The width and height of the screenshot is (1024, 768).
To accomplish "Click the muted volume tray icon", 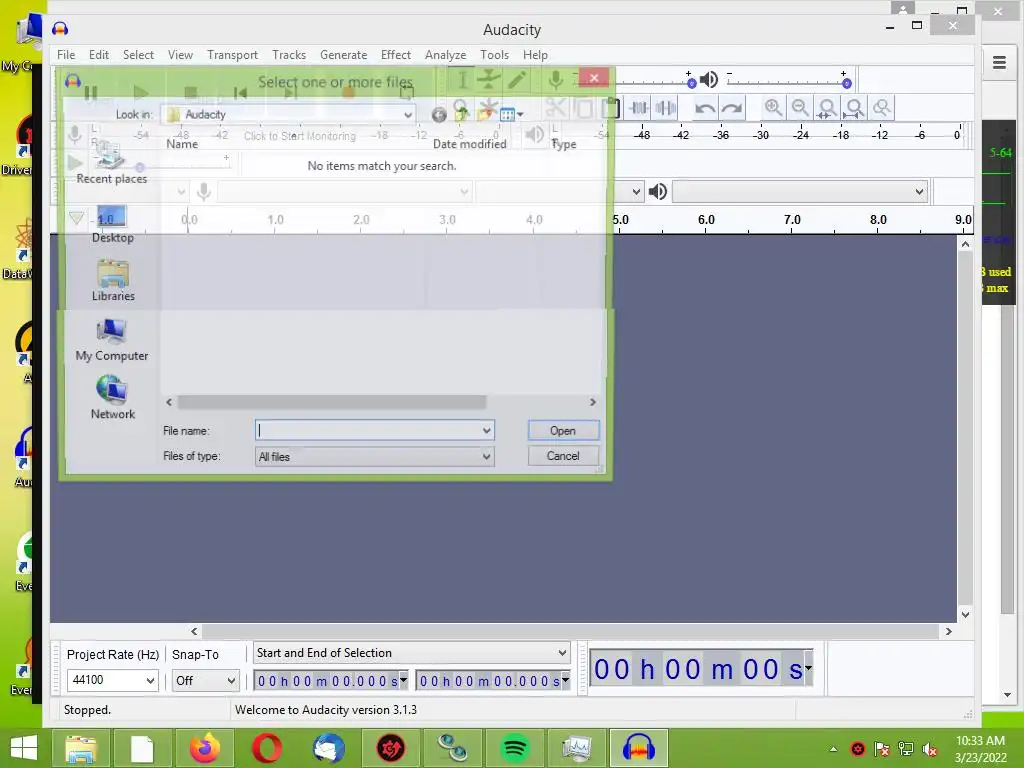I will 930,749.
